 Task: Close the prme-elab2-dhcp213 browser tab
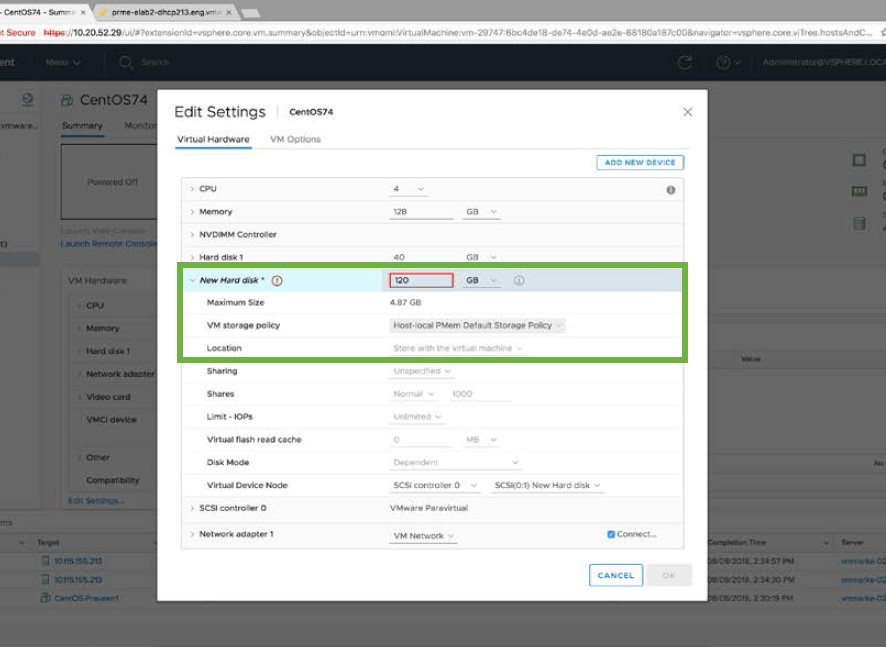tap(229, 12)
